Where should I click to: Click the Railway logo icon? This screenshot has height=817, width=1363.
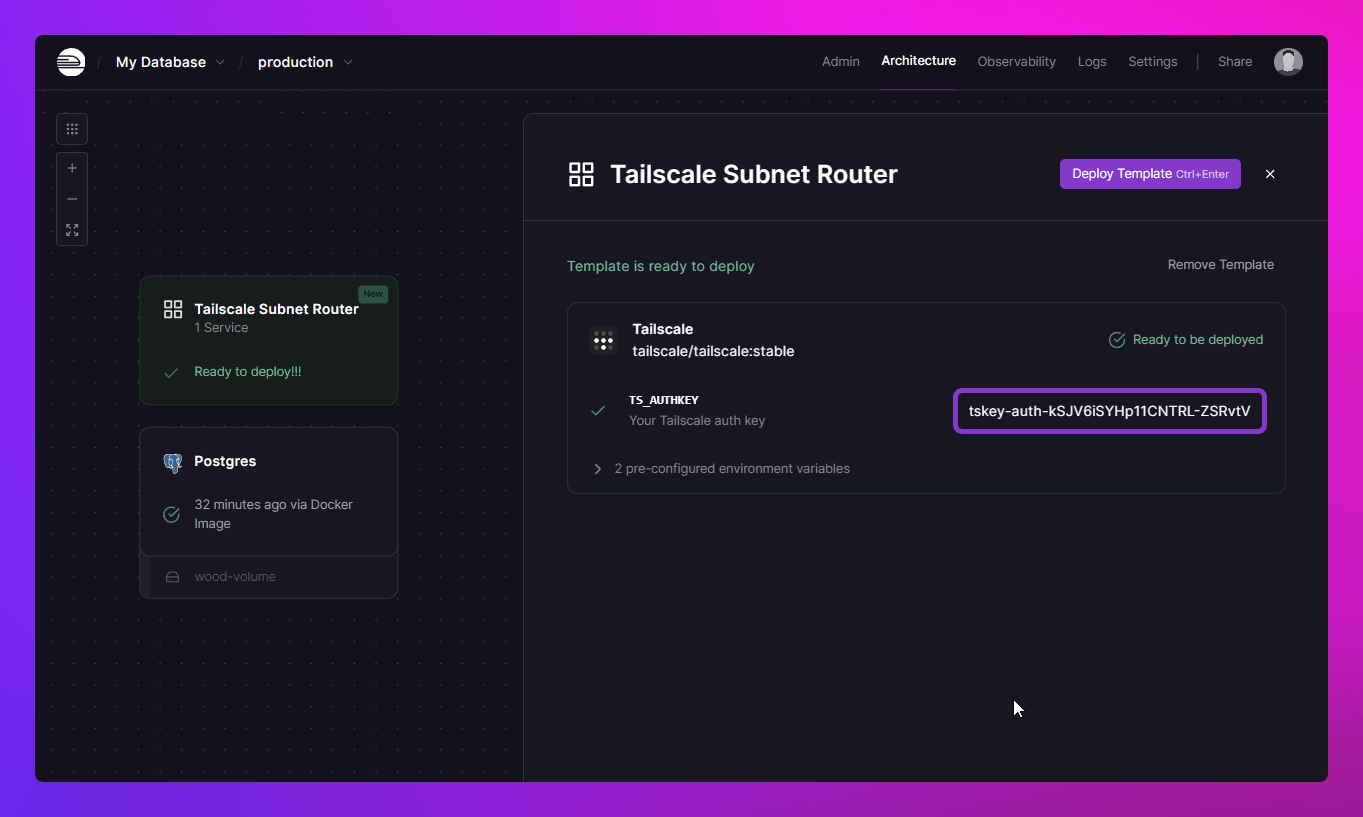pyautogui.click(x=71, y=62)
